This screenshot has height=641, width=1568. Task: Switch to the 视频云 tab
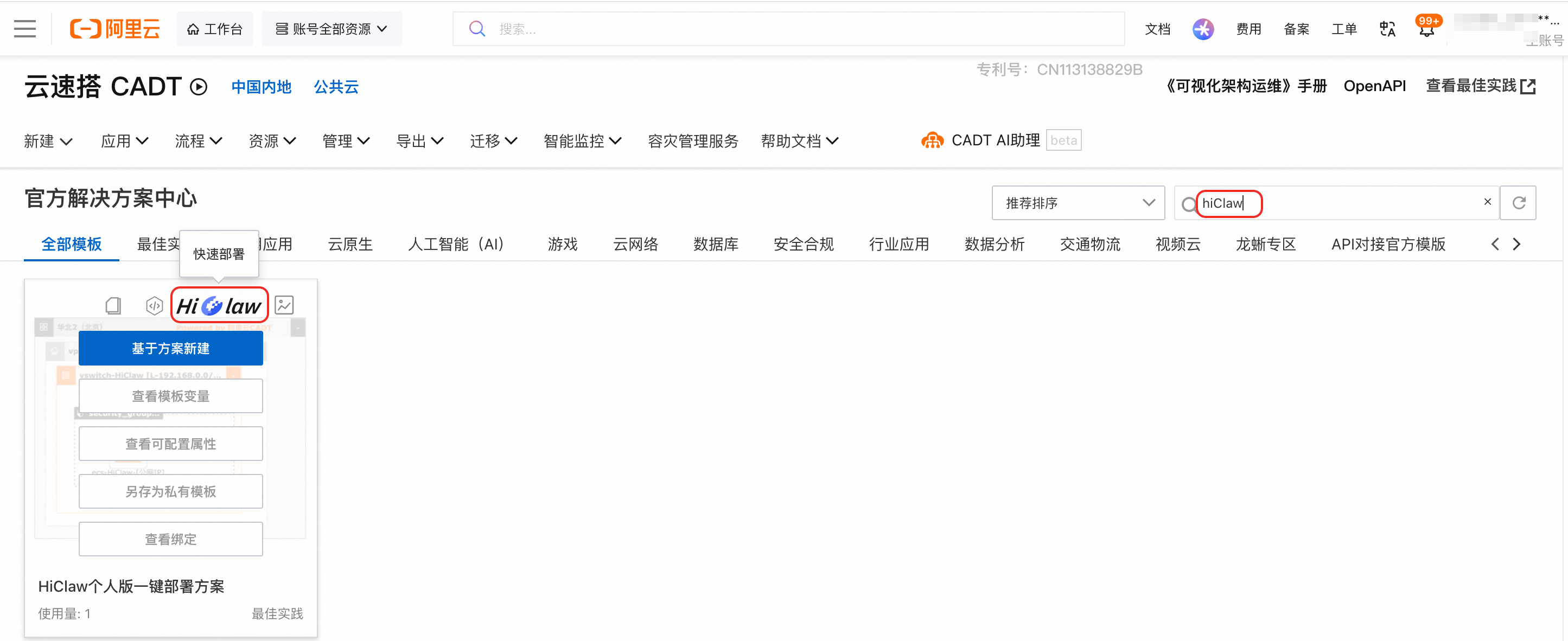pos(1178,244)
